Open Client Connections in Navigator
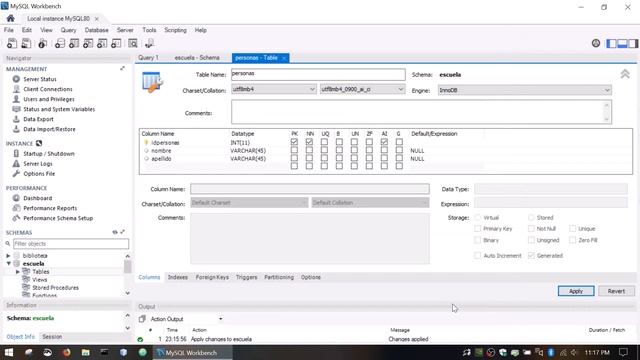Screen dimensions: 640x360 point(48,89)
